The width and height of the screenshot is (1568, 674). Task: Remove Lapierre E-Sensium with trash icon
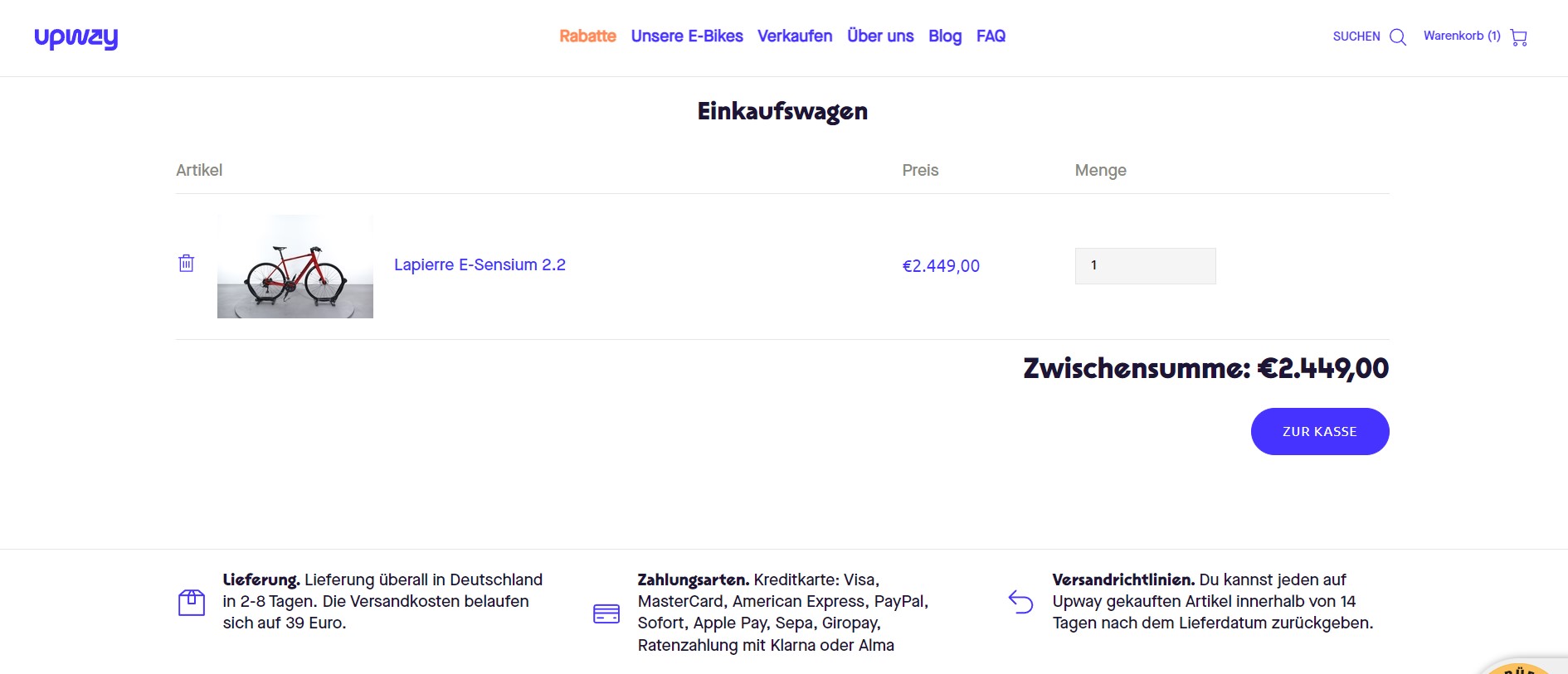[187, 263]
